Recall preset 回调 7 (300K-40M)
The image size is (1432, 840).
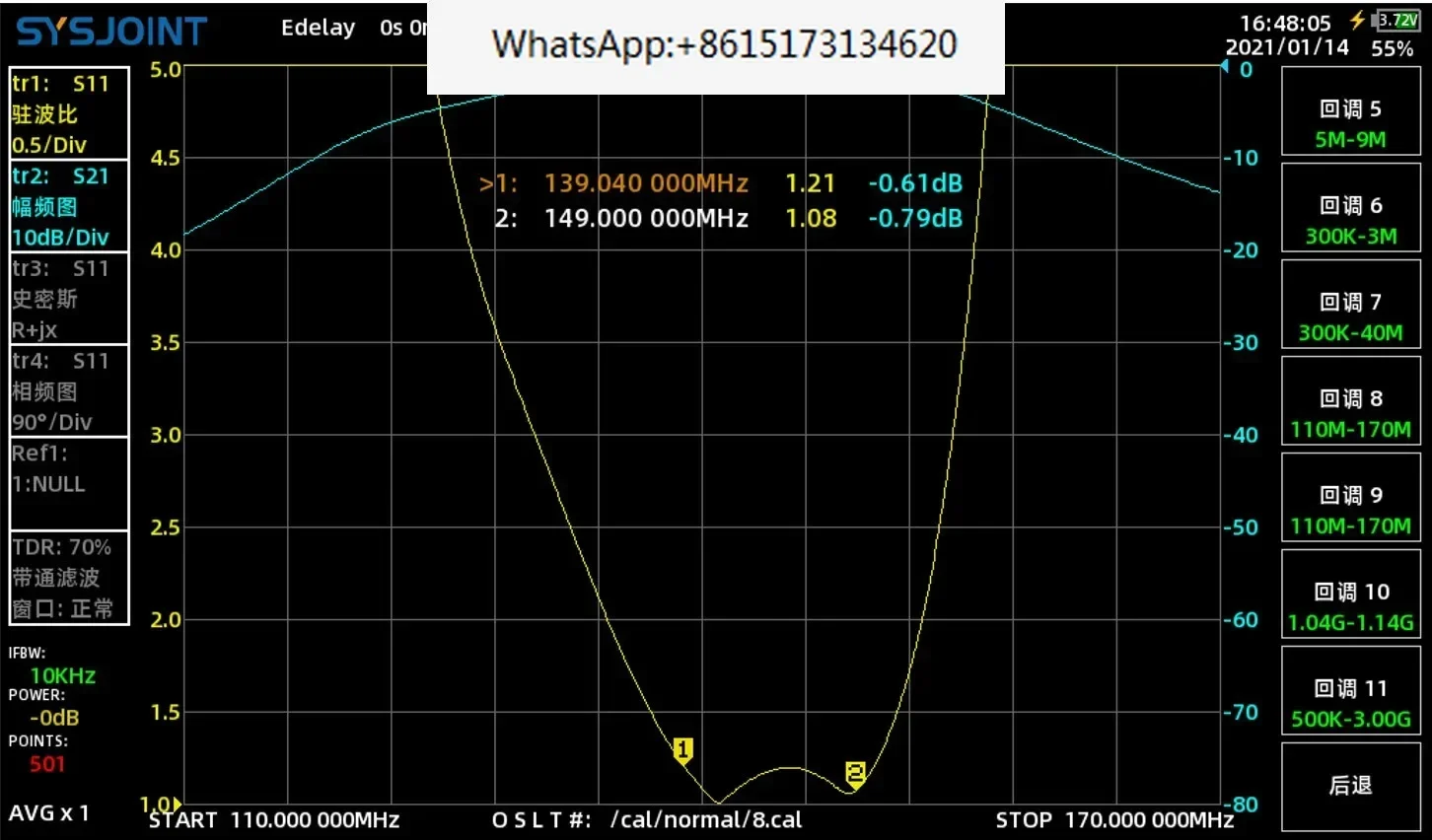point(1350,305)
